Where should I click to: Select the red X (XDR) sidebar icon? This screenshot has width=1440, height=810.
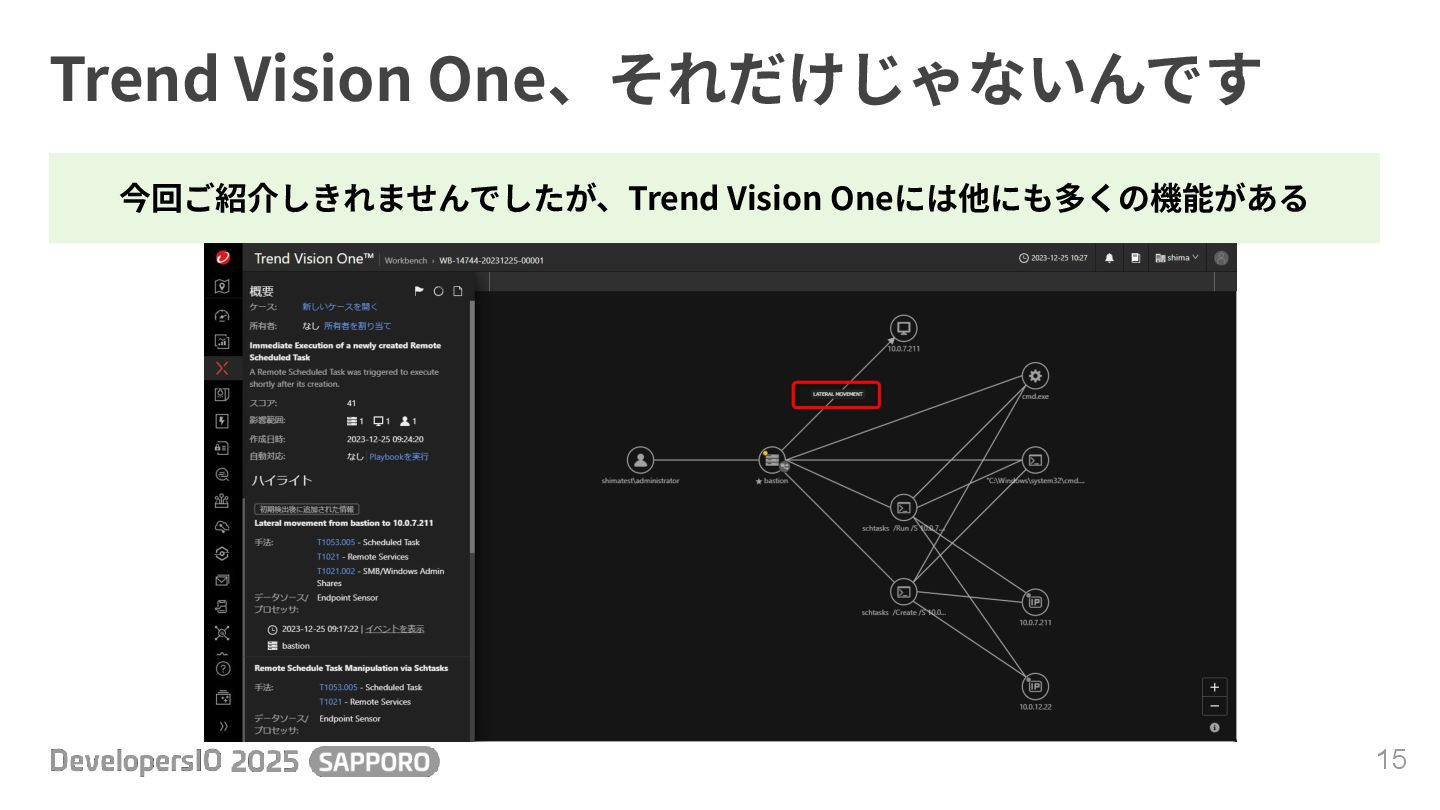point(222,368)
